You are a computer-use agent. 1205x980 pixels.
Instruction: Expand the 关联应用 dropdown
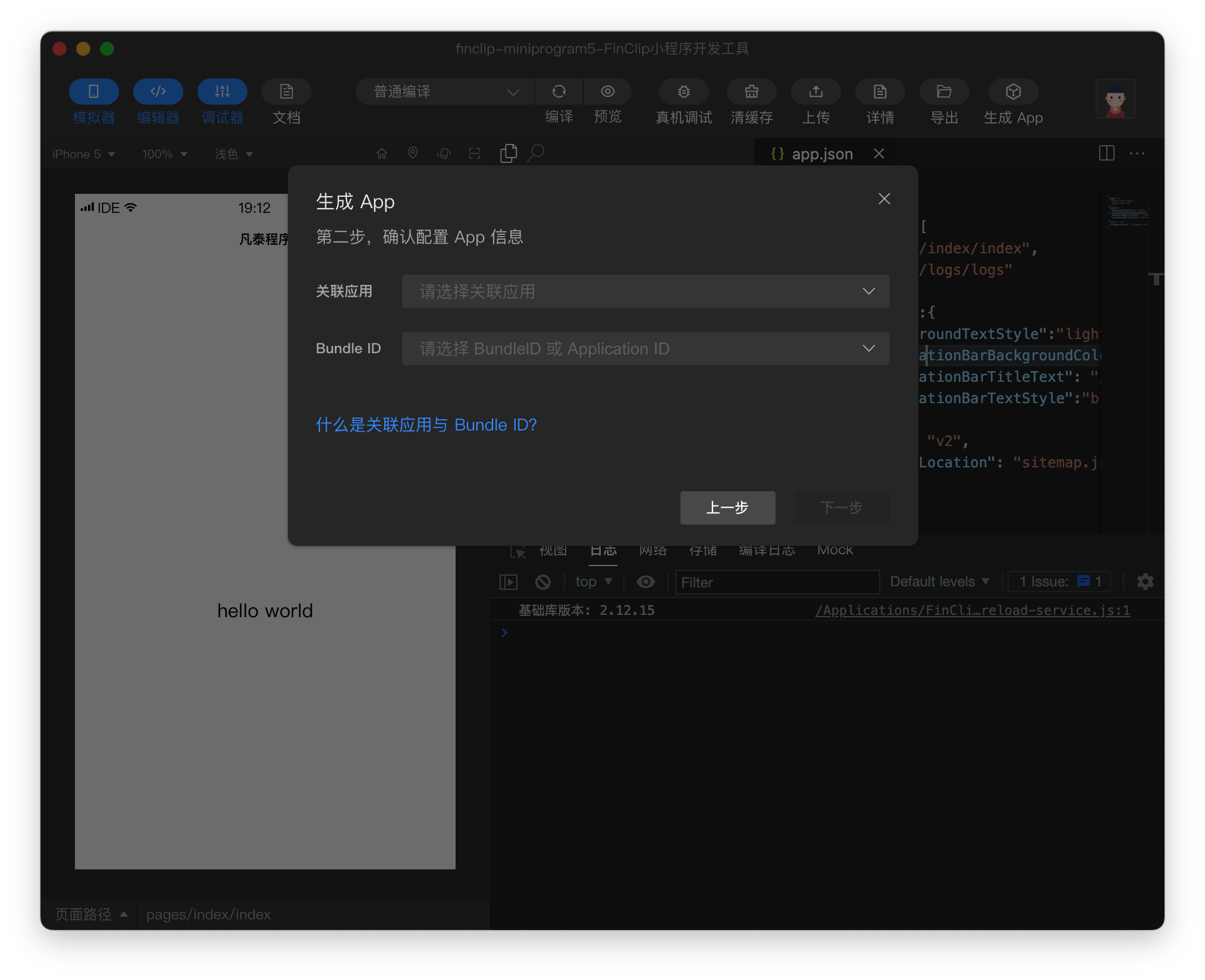tap(645, 291)
